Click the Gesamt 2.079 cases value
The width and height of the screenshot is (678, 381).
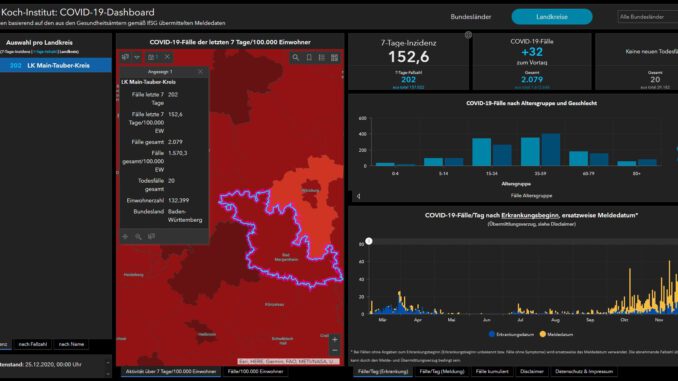pyautogui.click(x=532, y=80)
